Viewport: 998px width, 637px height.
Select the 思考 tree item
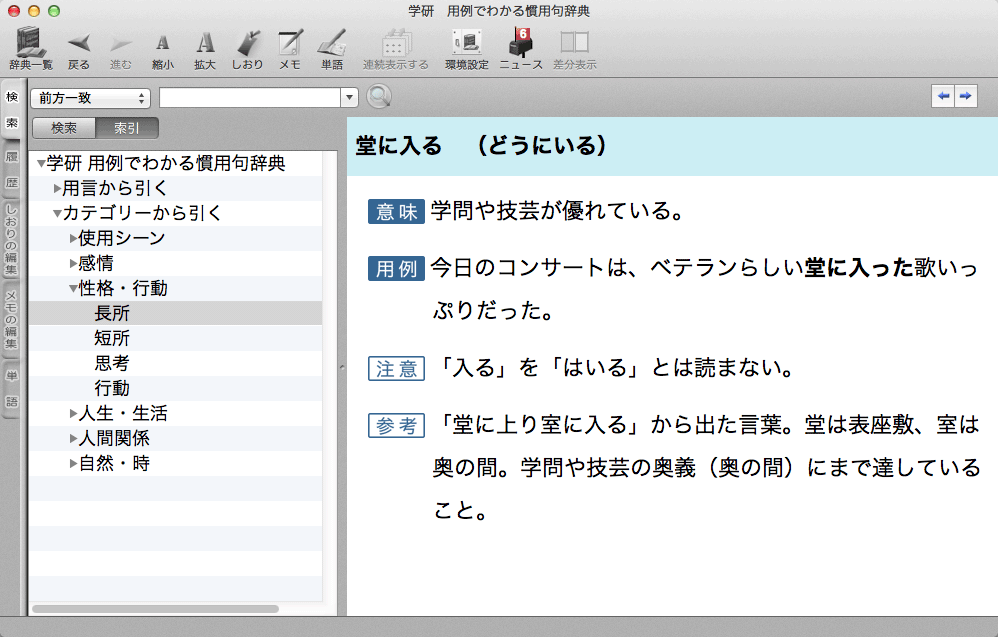176,363
